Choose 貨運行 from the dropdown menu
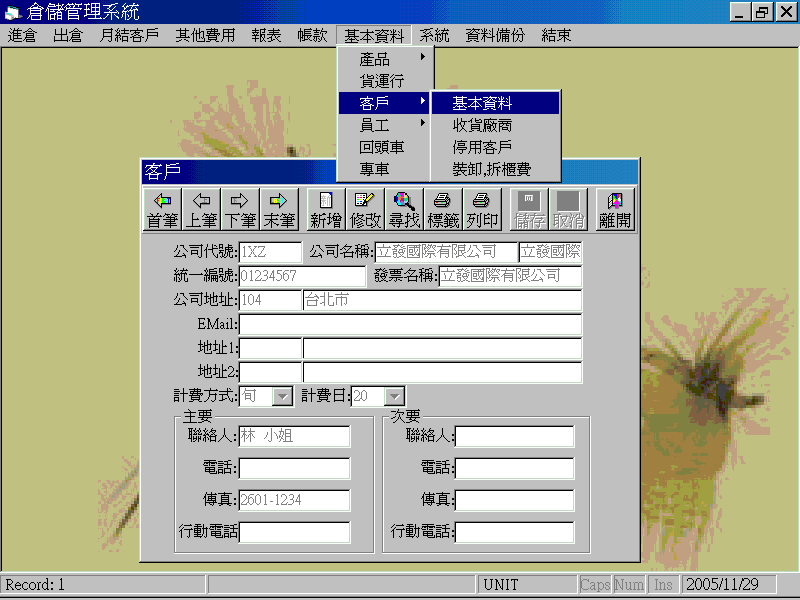Screen dimensions: 800x600 [386, 81]
